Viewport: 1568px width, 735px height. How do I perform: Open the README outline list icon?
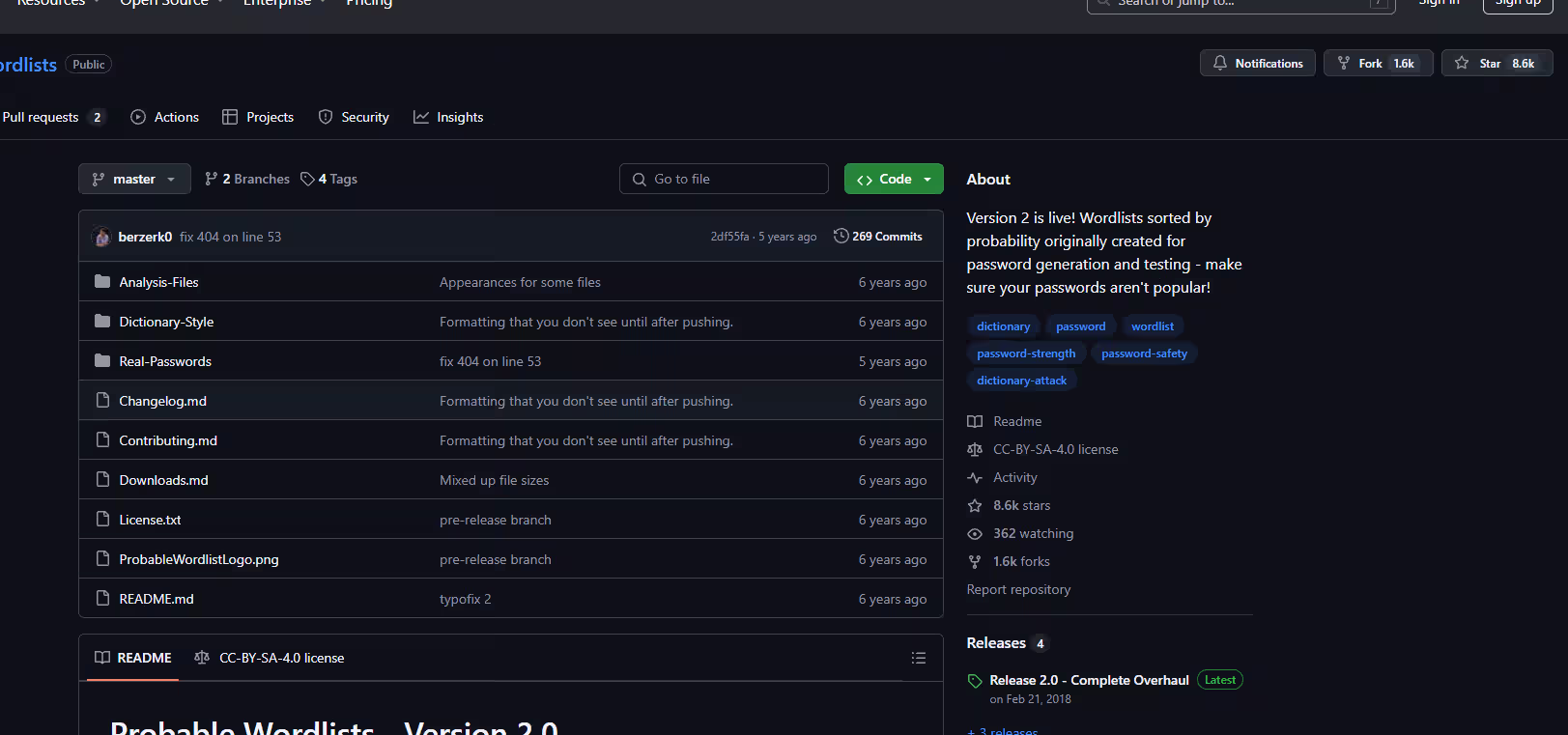coord(918,658)
